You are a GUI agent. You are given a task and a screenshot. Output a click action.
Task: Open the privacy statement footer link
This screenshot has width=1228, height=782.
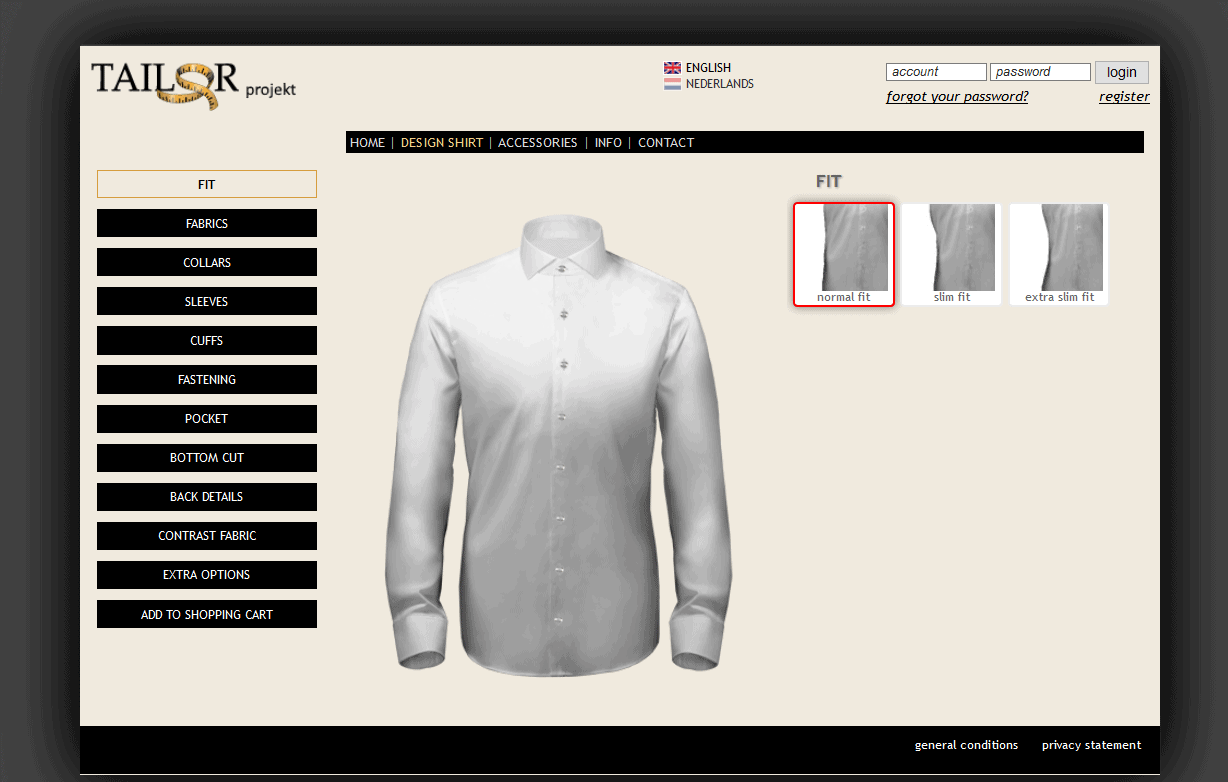click(1091, 745)
